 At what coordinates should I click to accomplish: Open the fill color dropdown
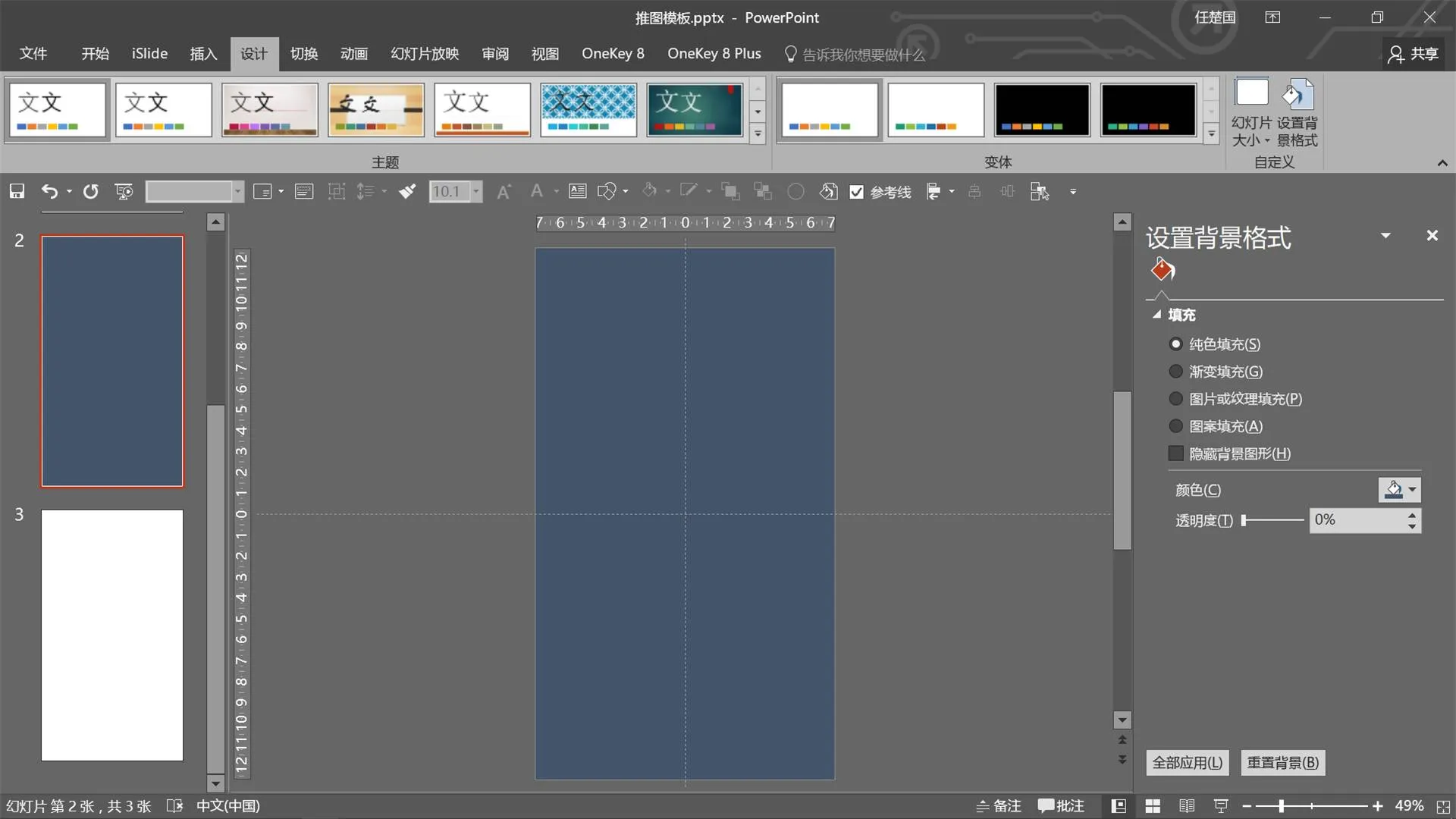click(1412, 490)
